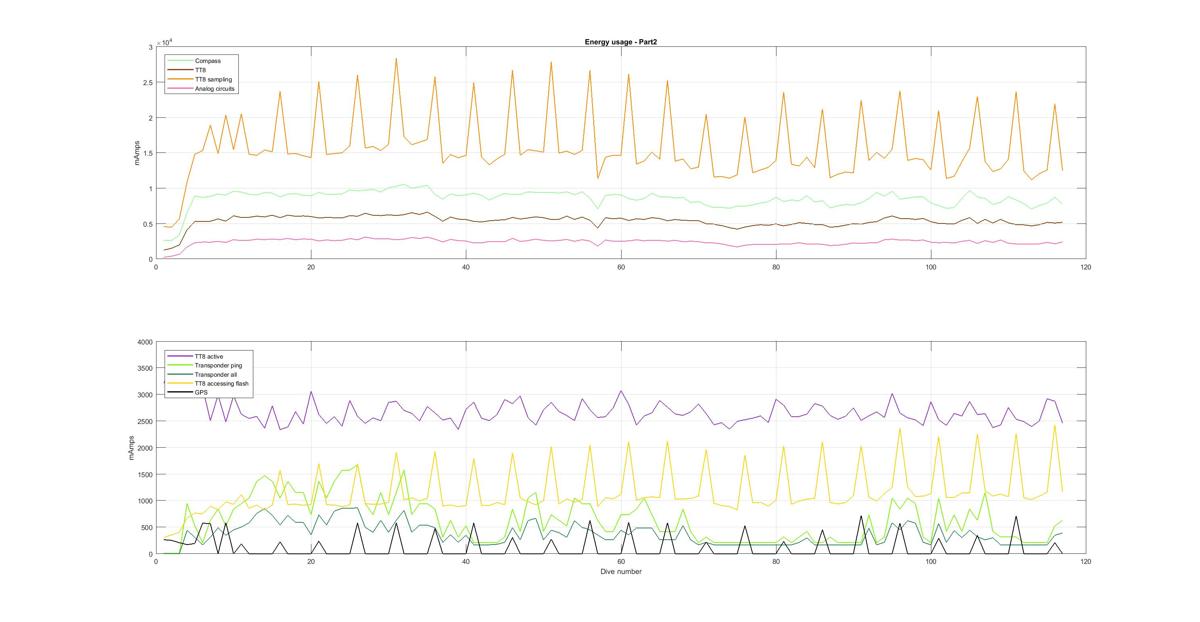The image size is (1200, 622).
Task: Click the purple line sample beside TT8 active
Action: [180, 357]
